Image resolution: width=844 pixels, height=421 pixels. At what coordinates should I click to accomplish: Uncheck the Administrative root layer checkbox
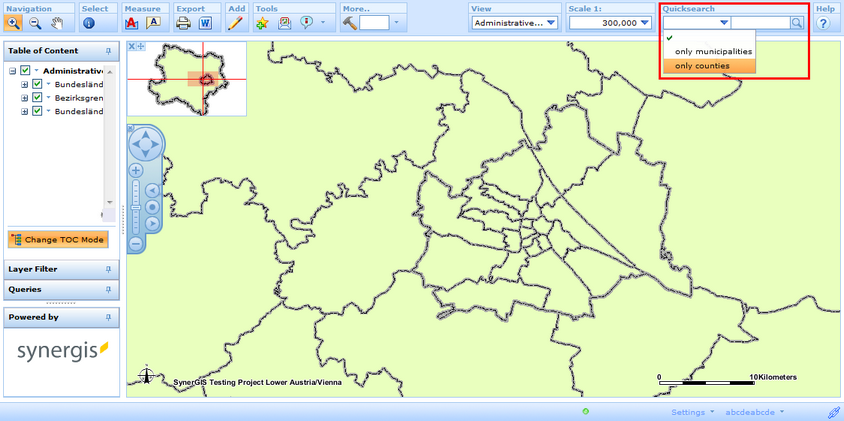[x=25, y=71]
